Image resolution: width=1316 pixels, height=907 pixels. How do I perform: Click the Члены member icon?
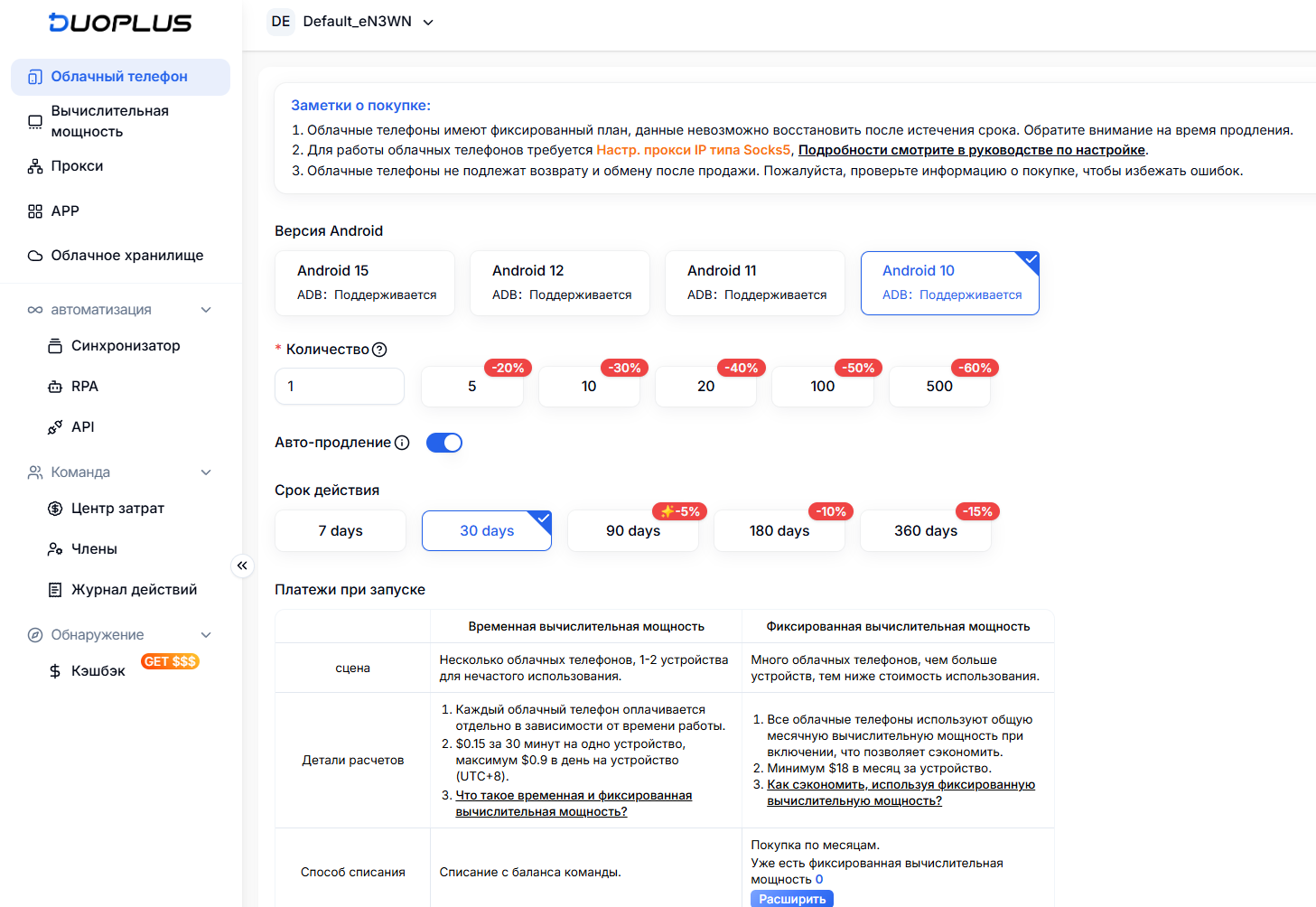[x=55, y=549]
